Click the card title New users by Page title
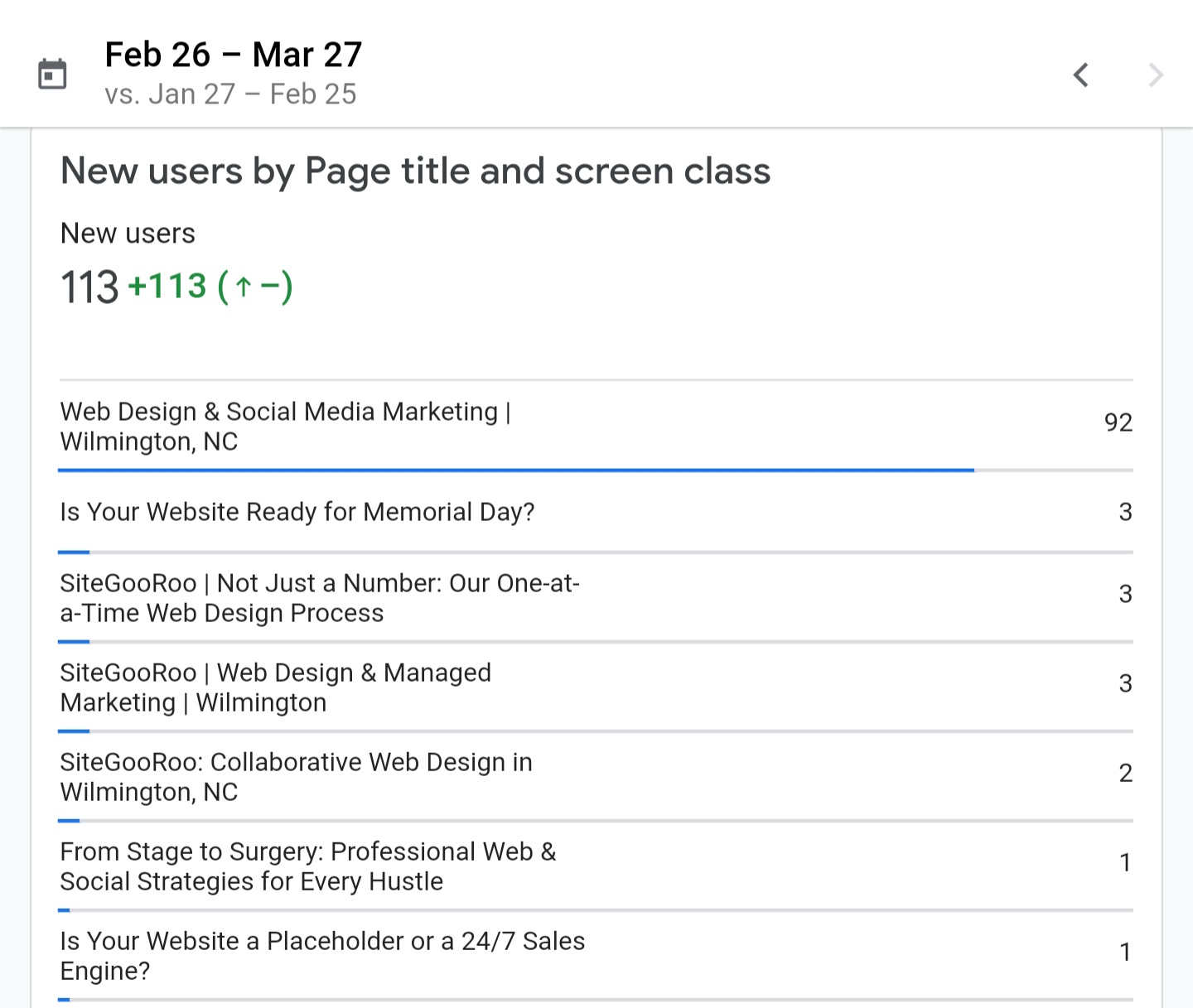Screen dimensions: 1193x1008 (x=415, y=171)
